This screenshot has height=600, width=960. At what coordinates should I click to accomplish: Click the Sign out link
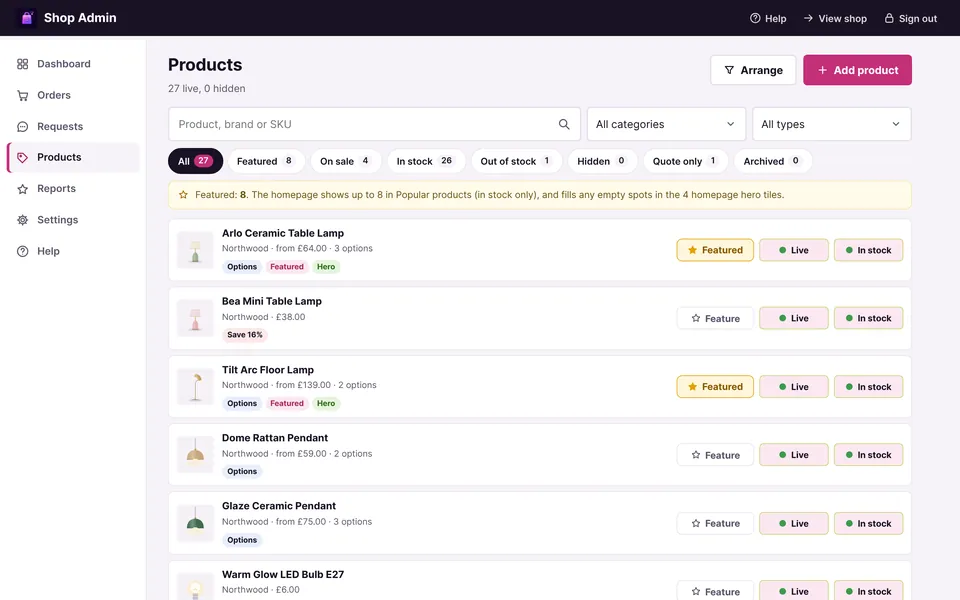point(910,18)
